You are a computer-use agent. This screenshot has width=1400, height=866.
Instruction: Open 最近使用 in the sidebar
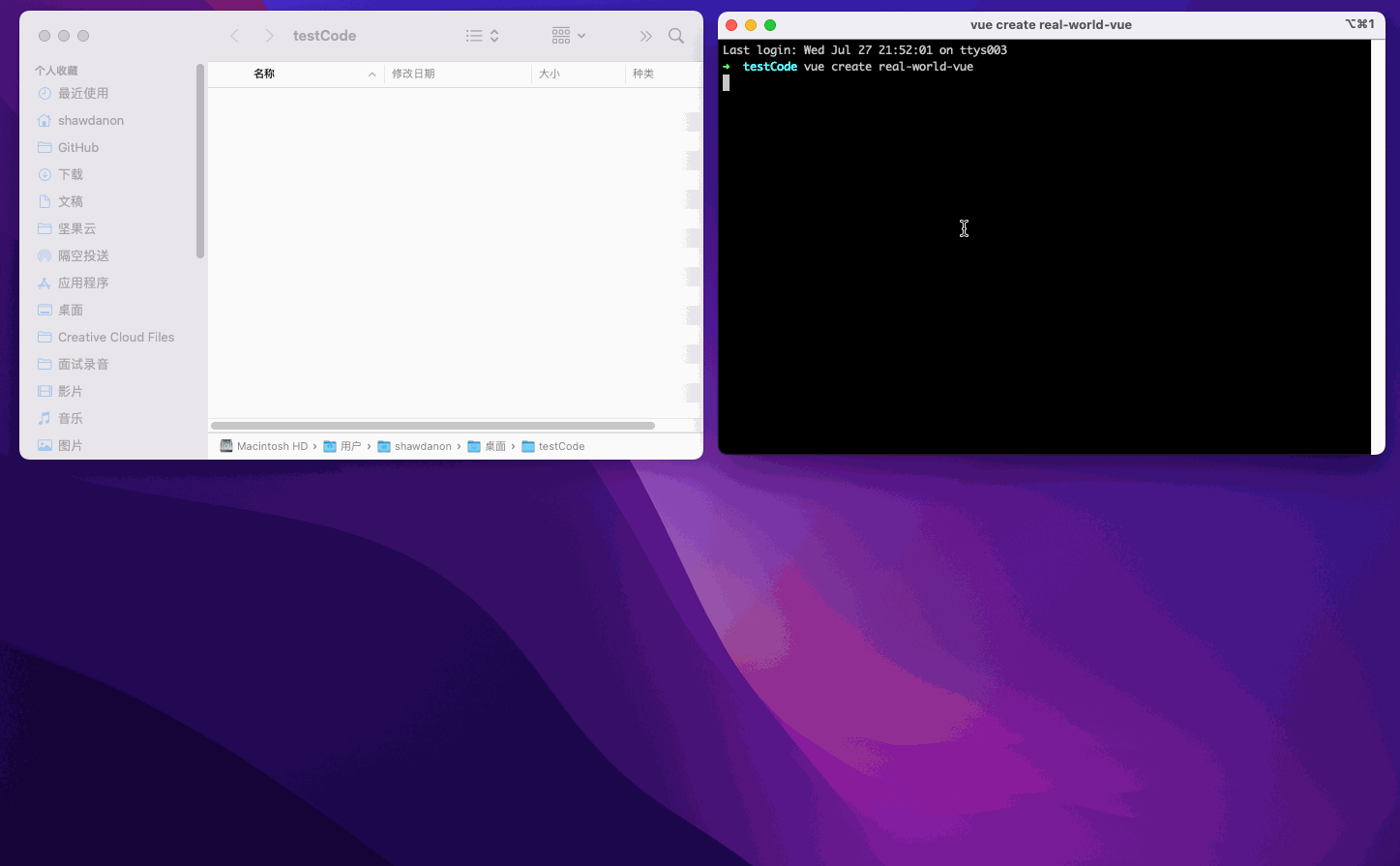[83, 93]
